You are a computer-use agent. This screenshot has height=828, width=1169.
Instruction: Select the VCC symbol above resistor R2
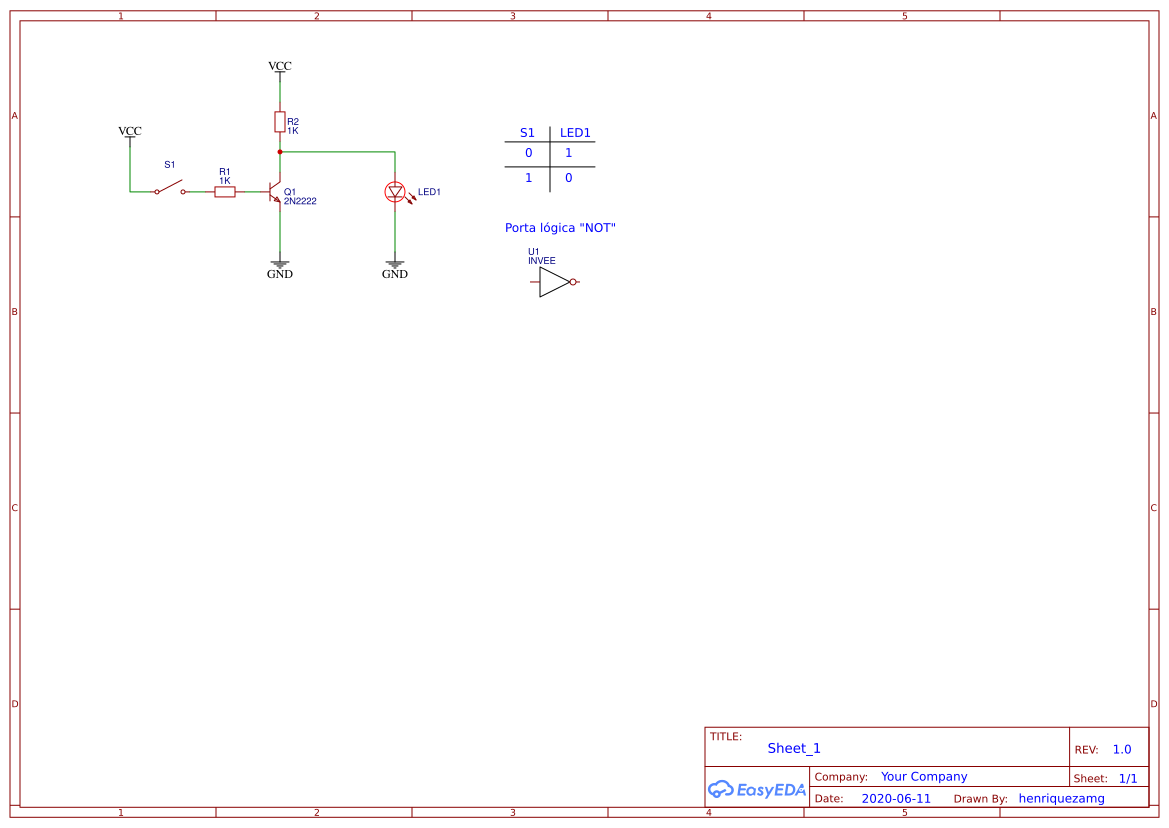279,68
